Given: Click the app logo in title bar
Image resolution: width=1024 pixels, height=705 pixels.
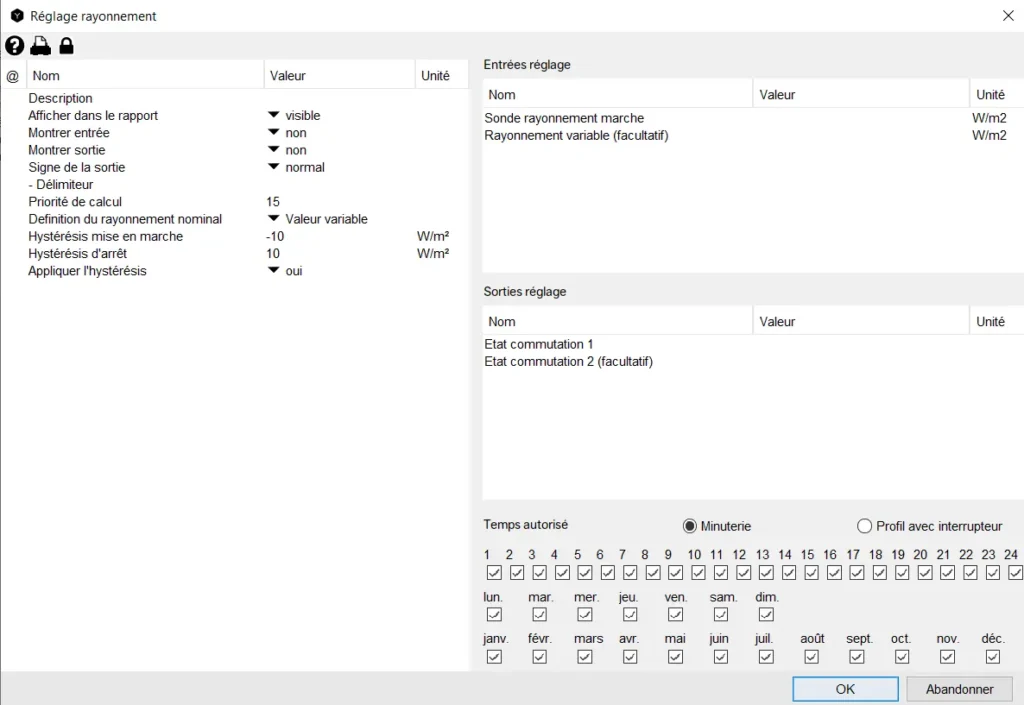Looking at the screenshot, I should (x=16, y=16).
